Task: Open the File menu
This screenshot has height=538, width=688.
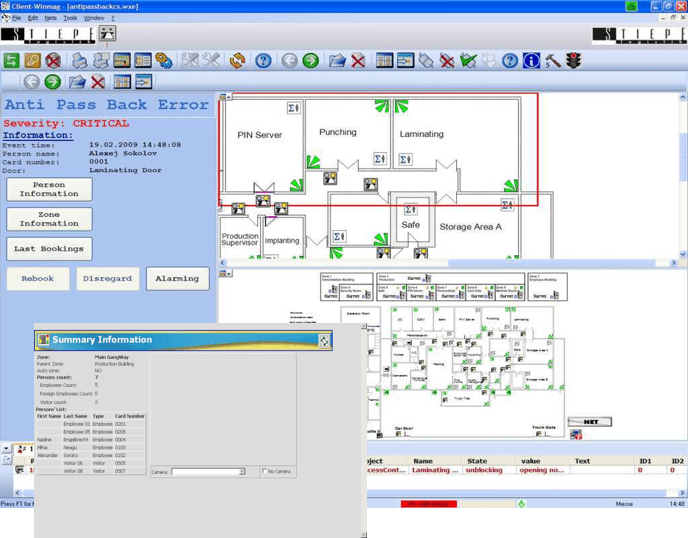Action: point(16,18)
